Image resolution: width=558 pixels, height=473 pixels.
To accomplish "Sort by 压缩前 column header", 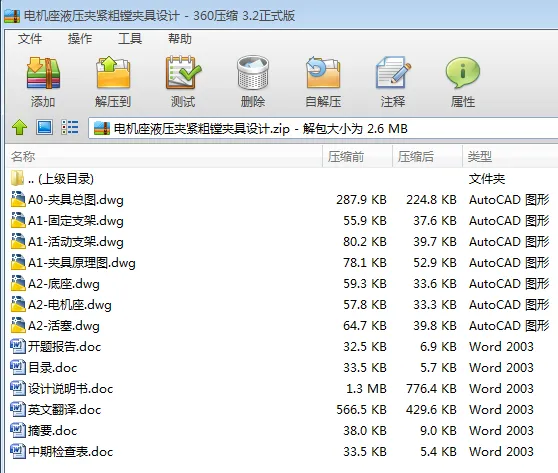I will pyautogui.click(x=357, y=156).
